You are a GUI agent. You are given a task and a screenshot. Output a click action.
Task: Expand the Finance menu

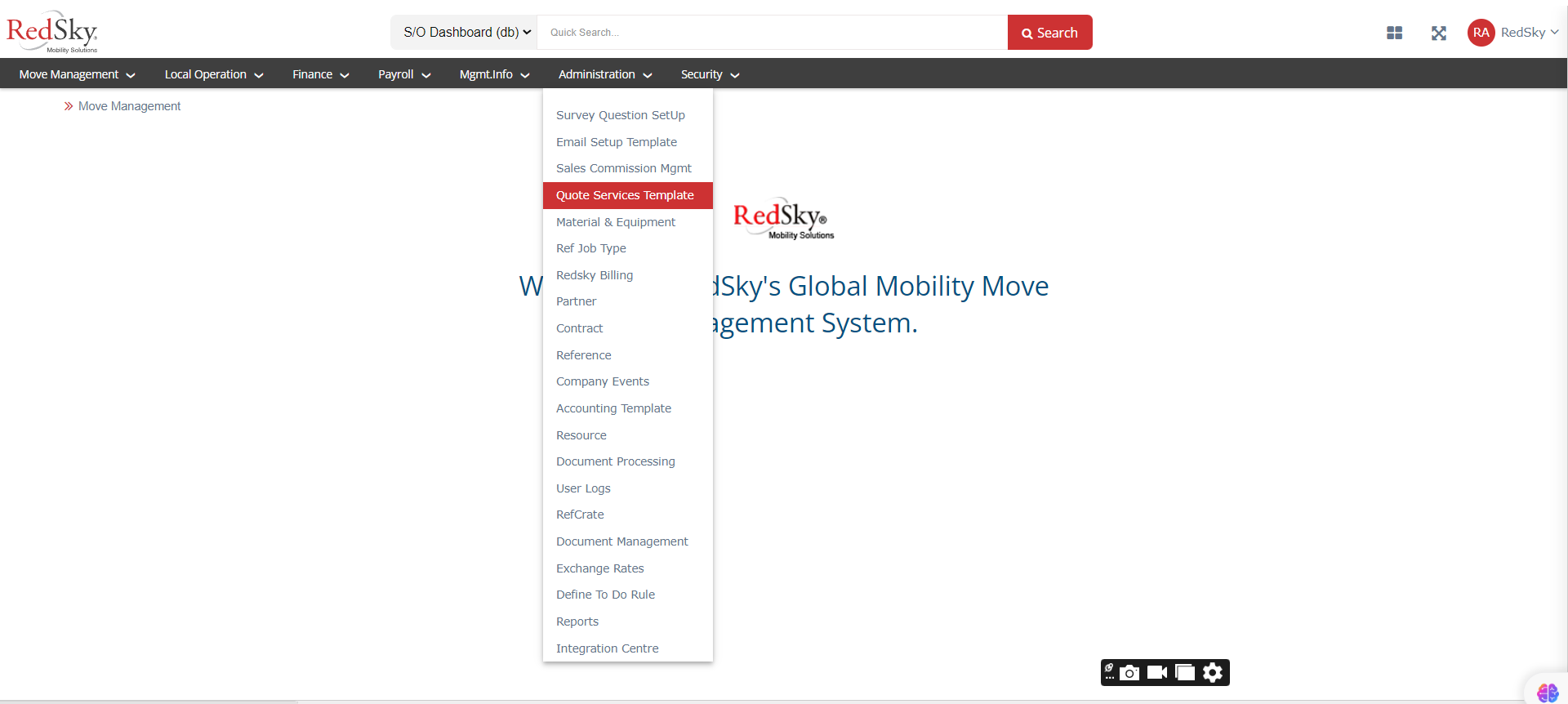tap(321, 74)
